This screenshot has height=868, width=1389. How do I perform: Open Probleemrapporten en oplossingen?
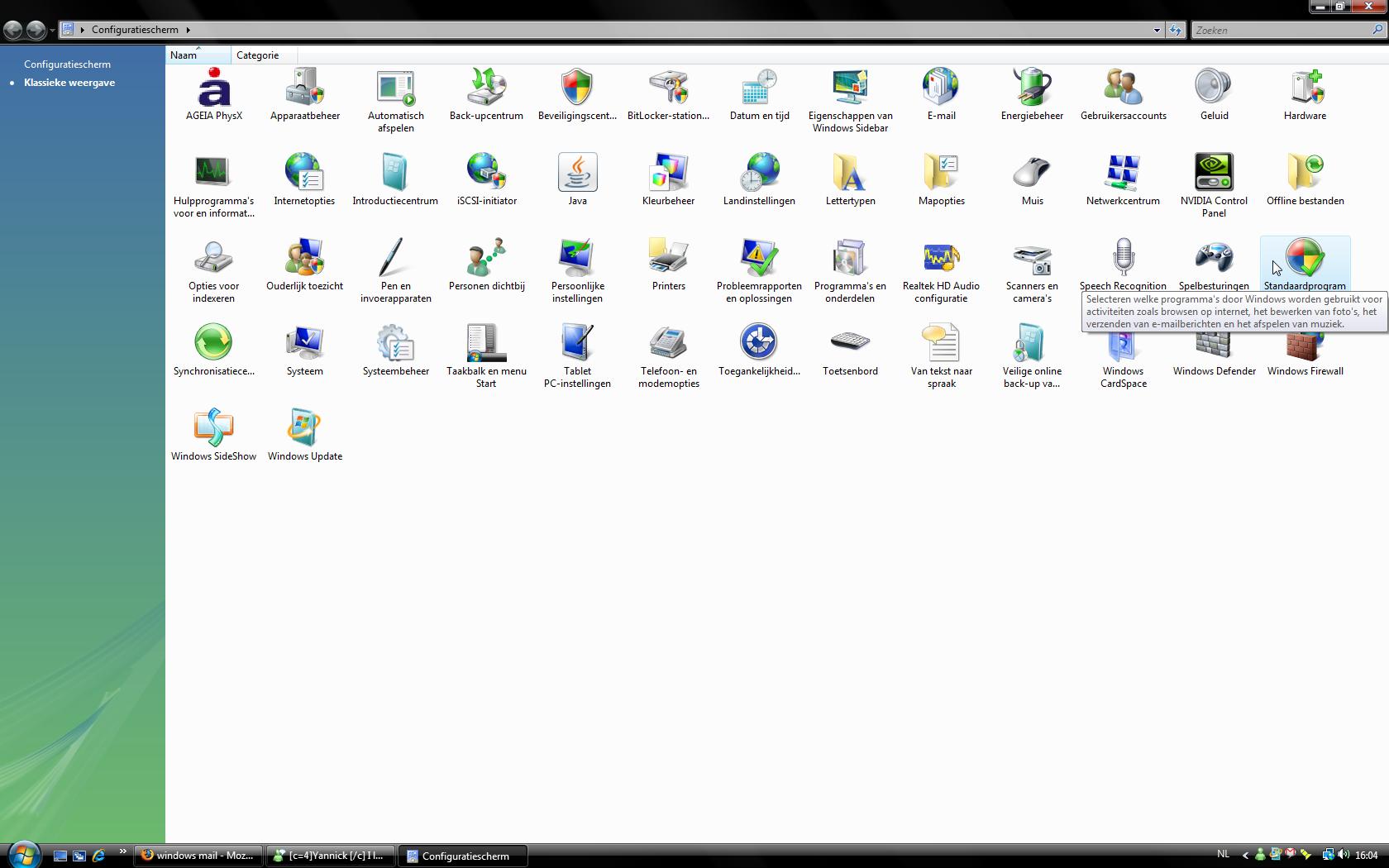(x=759, y=272)
